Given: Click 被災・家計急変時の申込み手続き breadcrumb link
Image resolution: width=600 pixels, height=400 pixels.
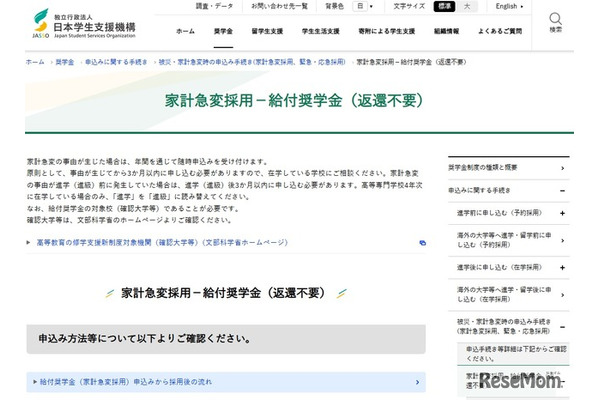Looking at the screenshot, I should 252,62.
